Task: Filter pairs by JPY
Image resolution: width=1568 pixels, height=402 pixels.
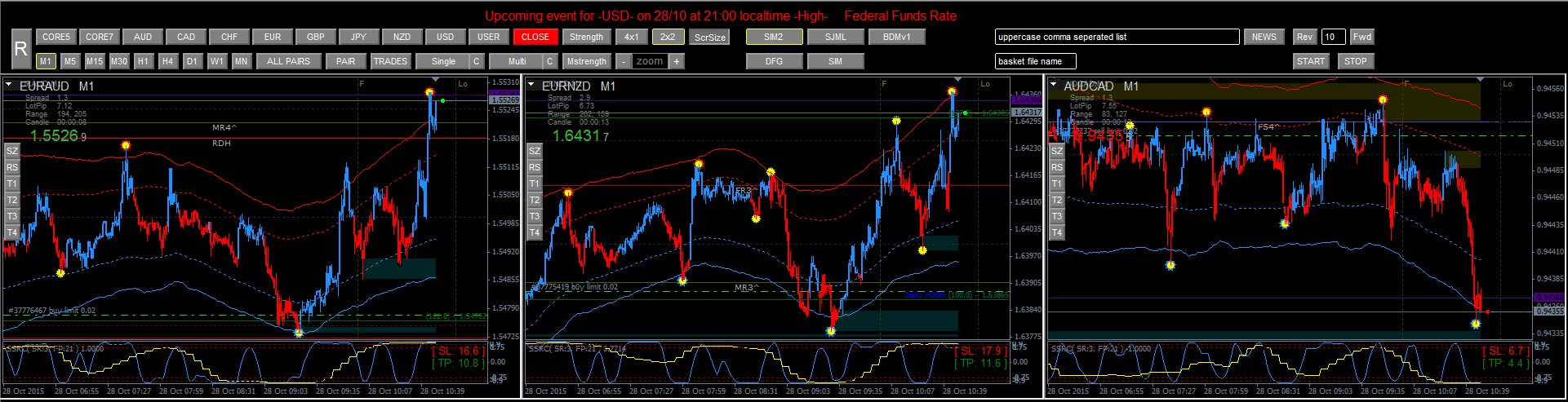Action: point(359,37)
